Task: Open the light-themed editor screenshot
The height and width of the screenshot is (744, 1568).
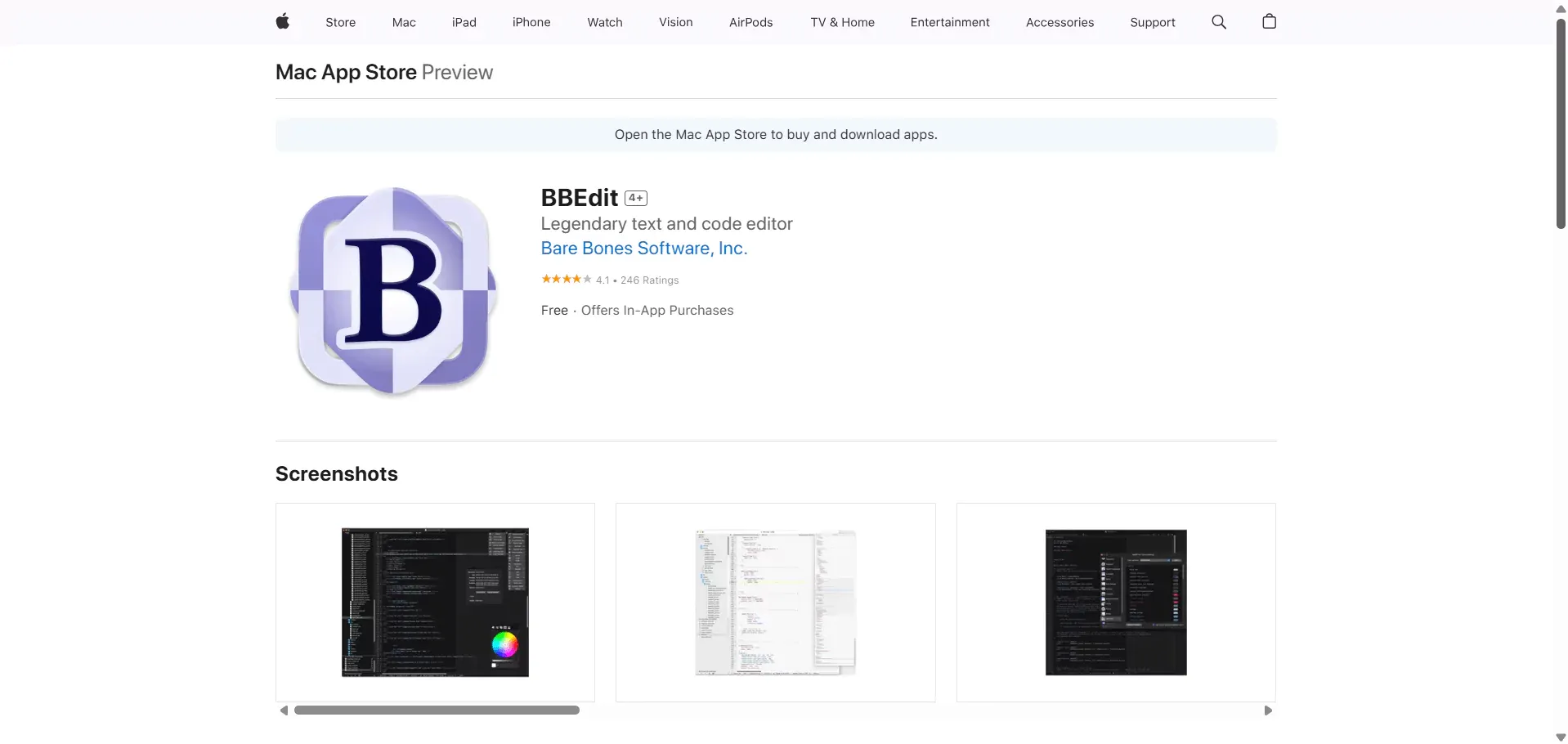Action: [x=775, y=603]
